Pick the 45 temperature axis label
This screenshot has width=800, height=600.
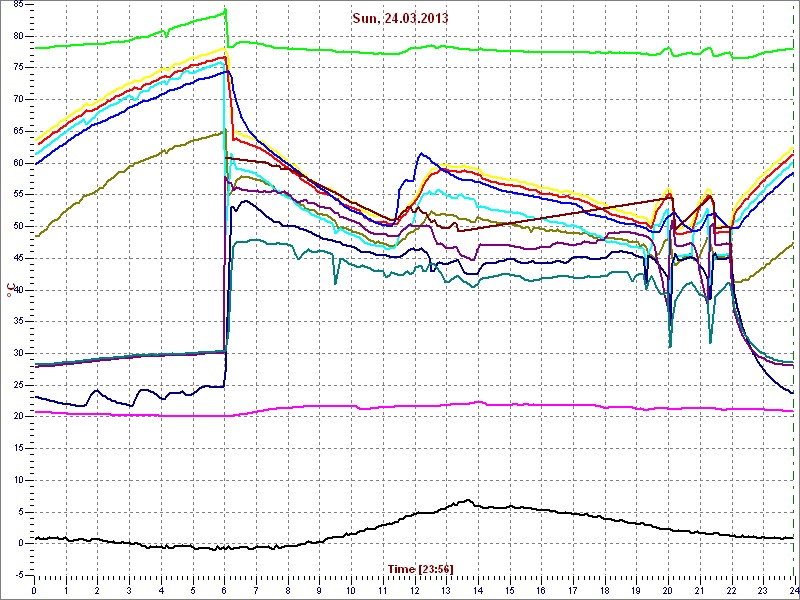(18, 258)
